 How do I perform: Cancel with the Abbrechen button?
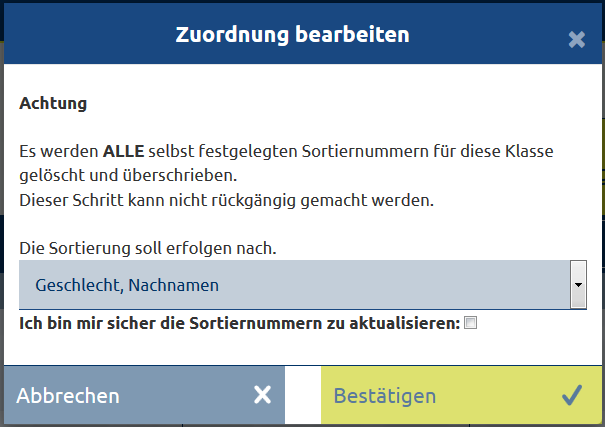[144, 395]
